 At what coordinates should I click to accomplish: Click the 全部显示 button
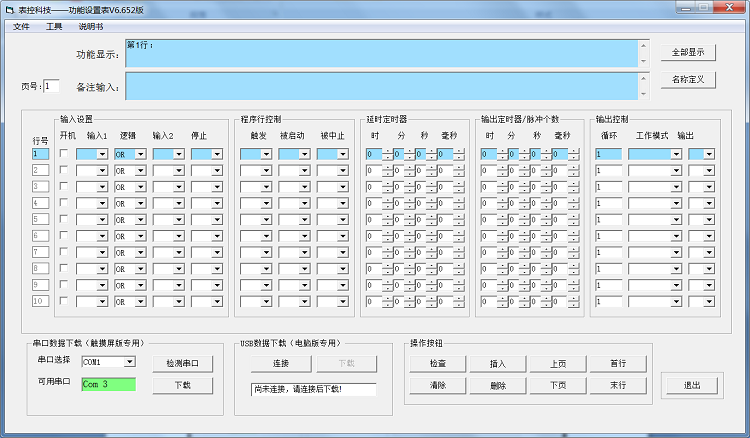point(688,52)
